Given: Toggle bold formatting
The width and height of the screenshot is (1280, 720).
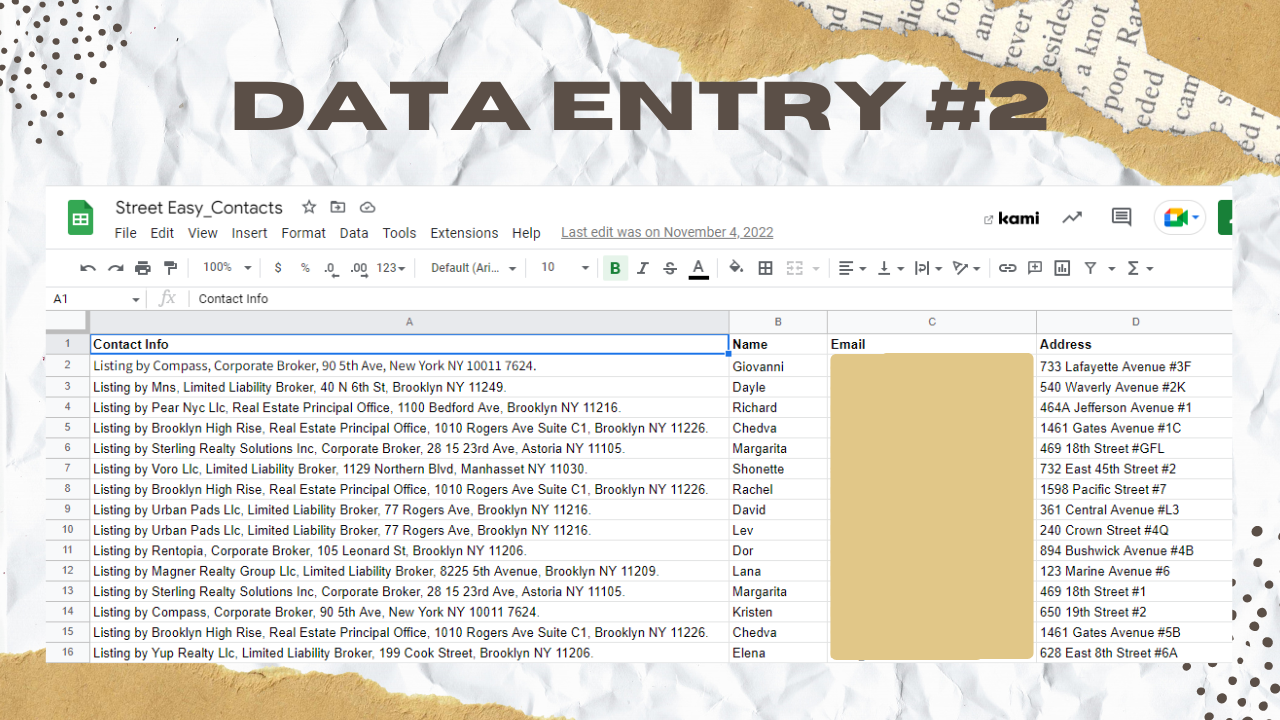Looking at the screenshot, I should pyautogui.click(x=615, y=268).
